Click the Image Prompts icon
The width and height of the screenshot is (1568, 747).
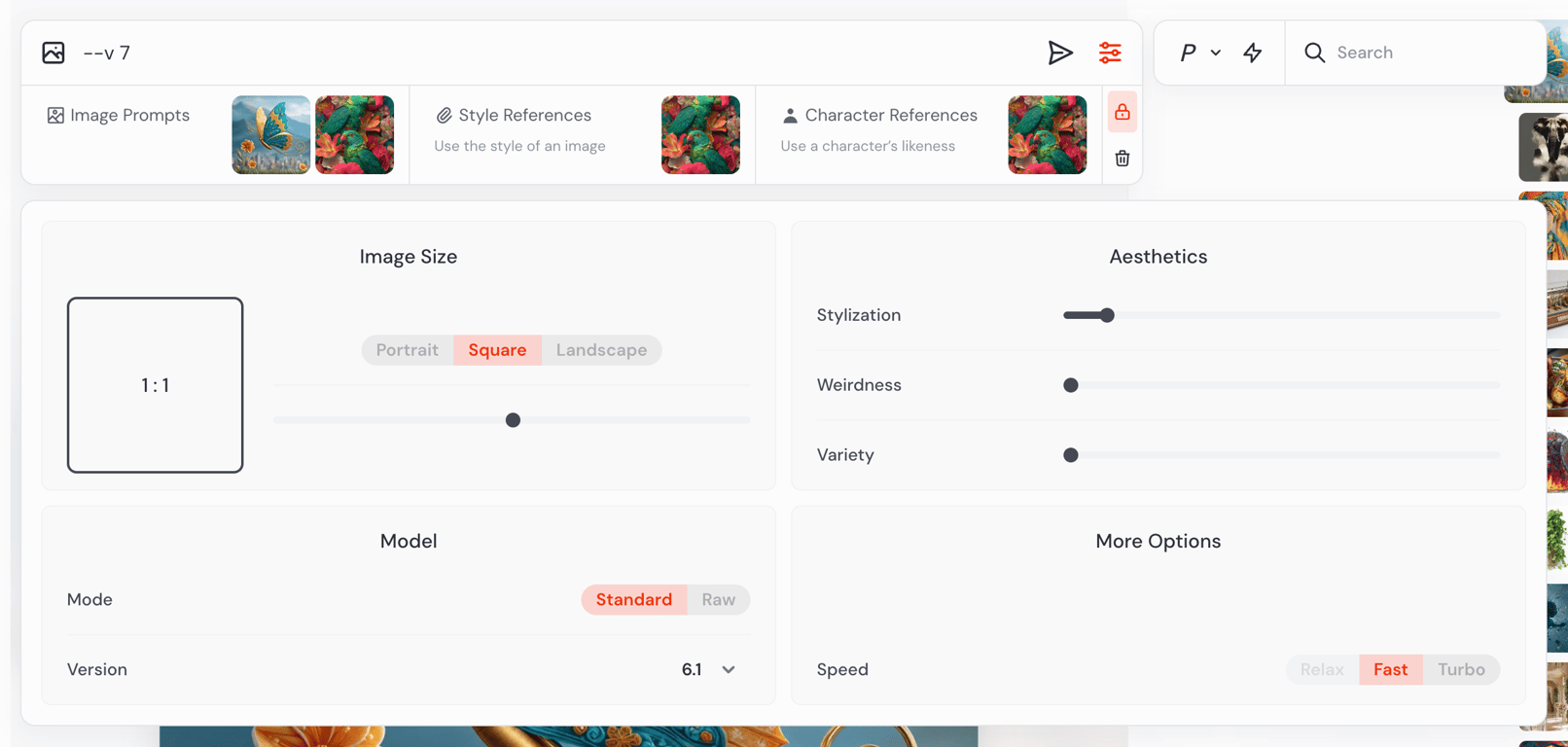[55, 116]
